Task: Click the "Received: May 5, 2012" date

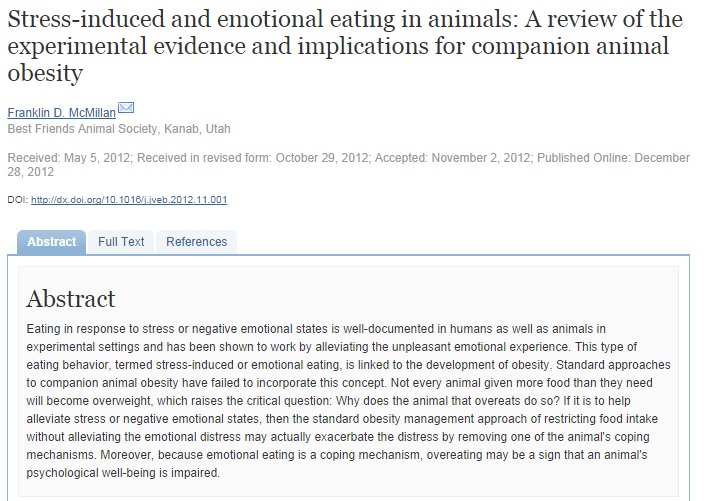Action: point(68,158)
